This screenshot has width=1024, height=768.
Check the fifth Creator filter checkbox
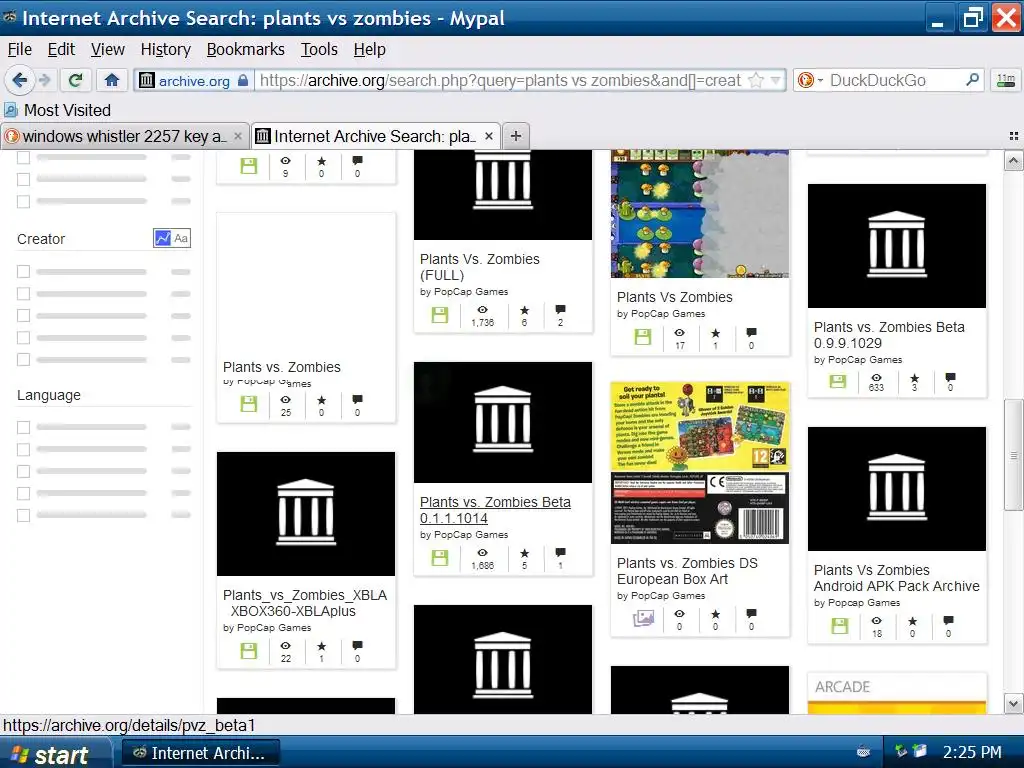pyautogui.click(x=24, y=359)
